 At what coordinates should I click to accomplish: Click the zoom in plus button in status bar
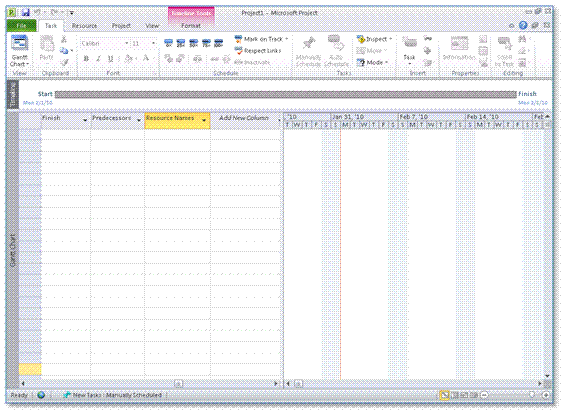[546, 395]
